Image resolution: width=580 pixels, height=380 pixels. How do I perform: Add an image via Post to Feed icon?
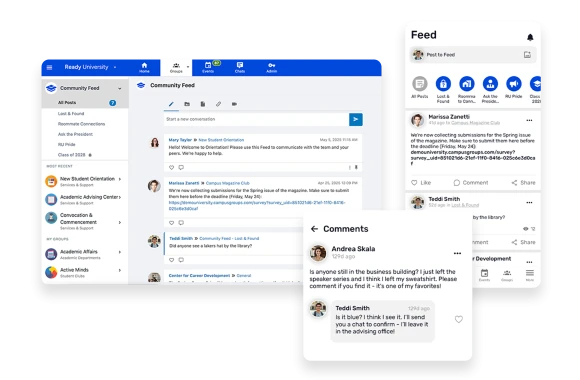pyautogui.click(x=527, y=55)
